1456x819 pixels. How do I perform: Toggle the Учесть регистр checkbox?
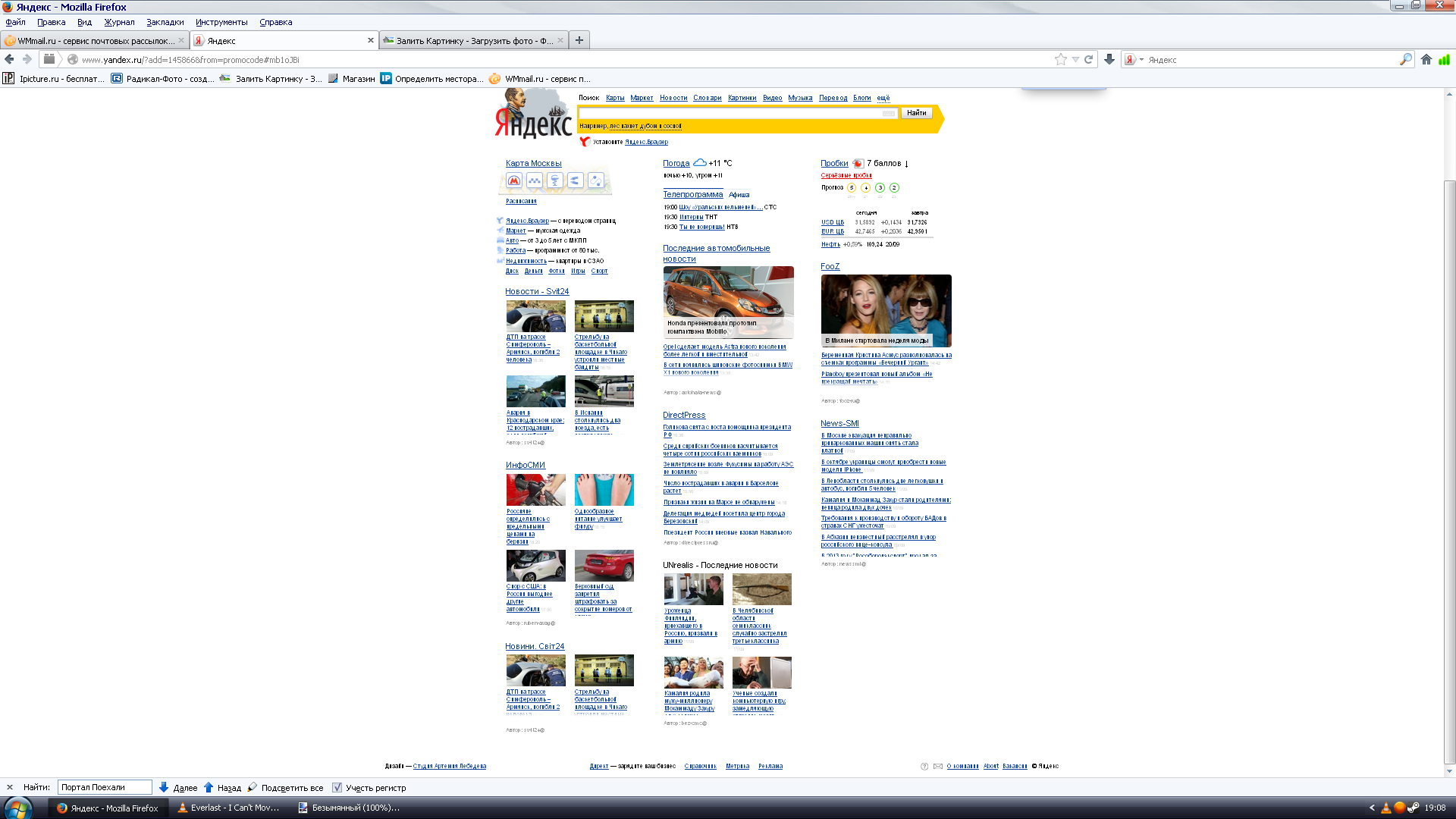(x=337, y=787)
